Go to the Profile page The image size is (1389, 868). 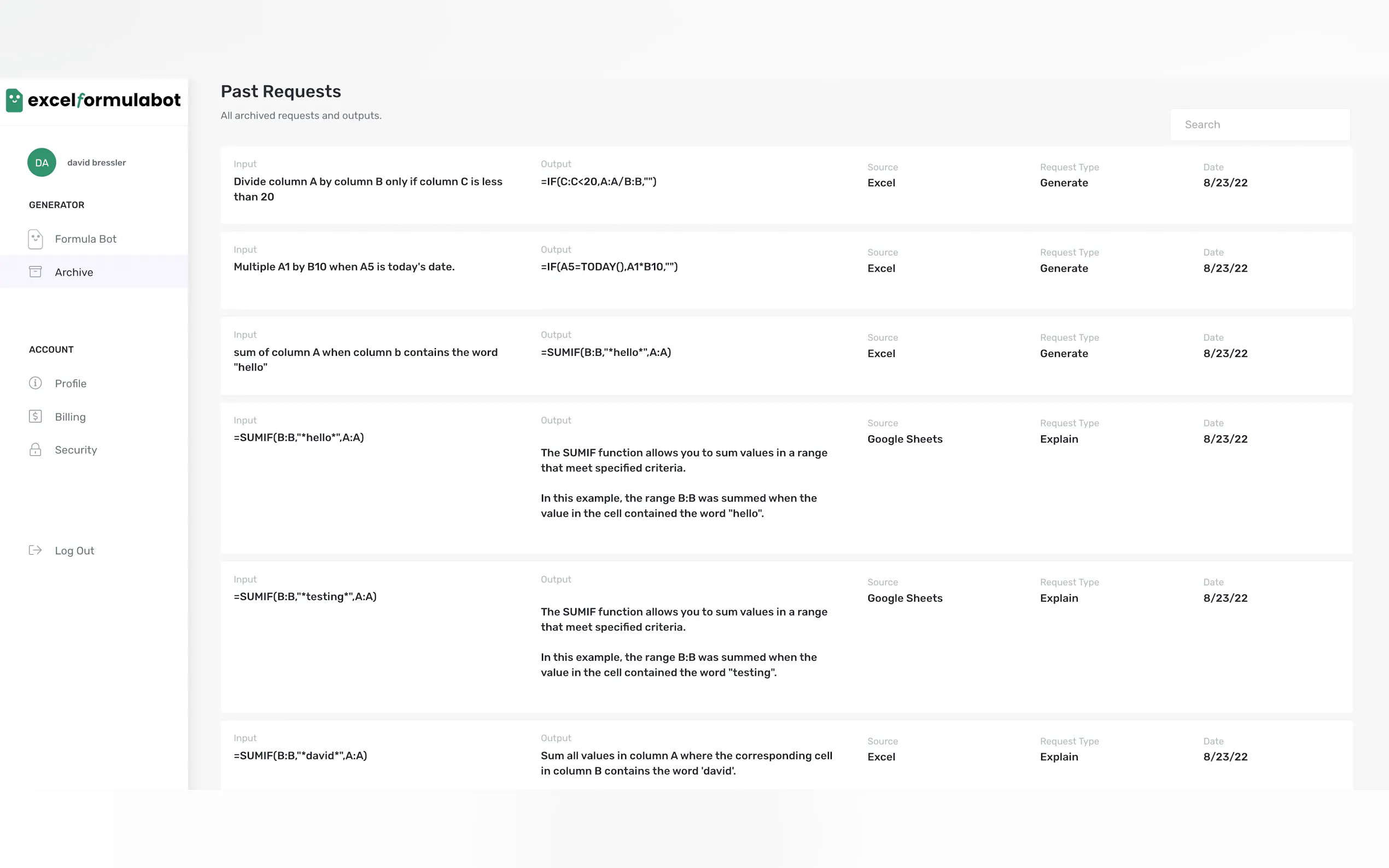[x=71, y=384]
